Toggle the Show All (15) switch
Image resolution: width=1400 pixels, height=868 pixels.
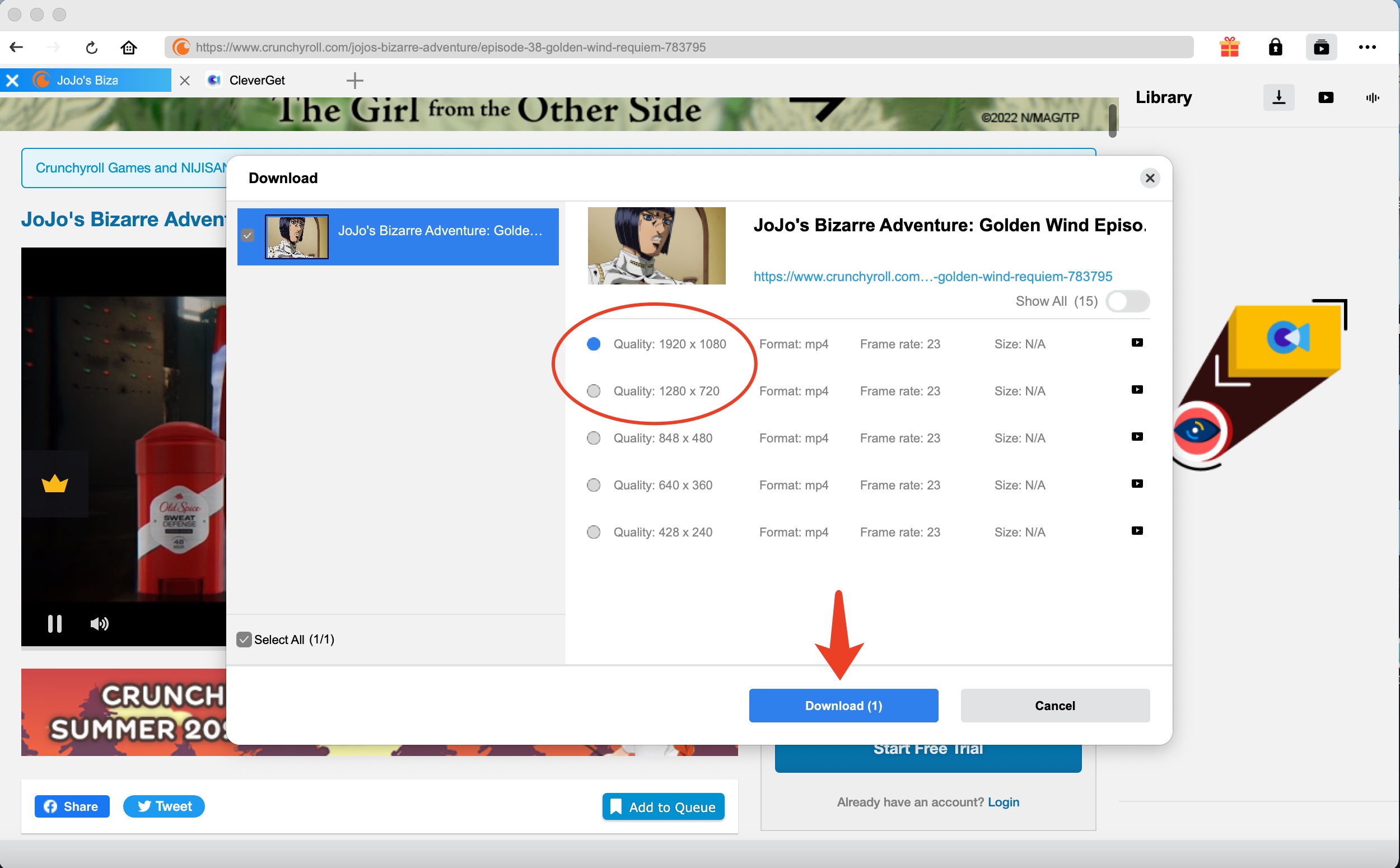point(1127,301)
